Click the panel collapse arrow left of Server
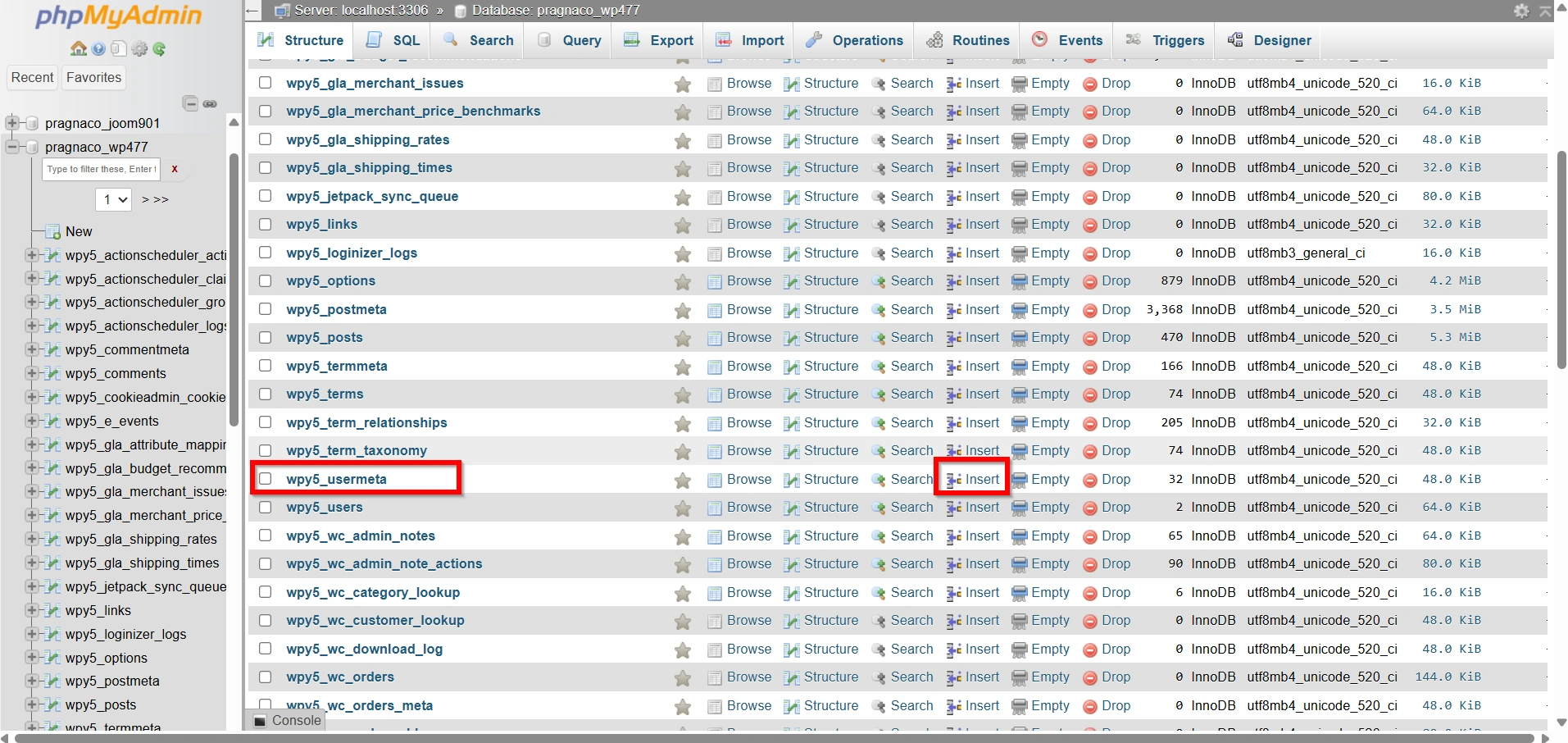The height and width of the screenshot is (743, 1568). 253,11
